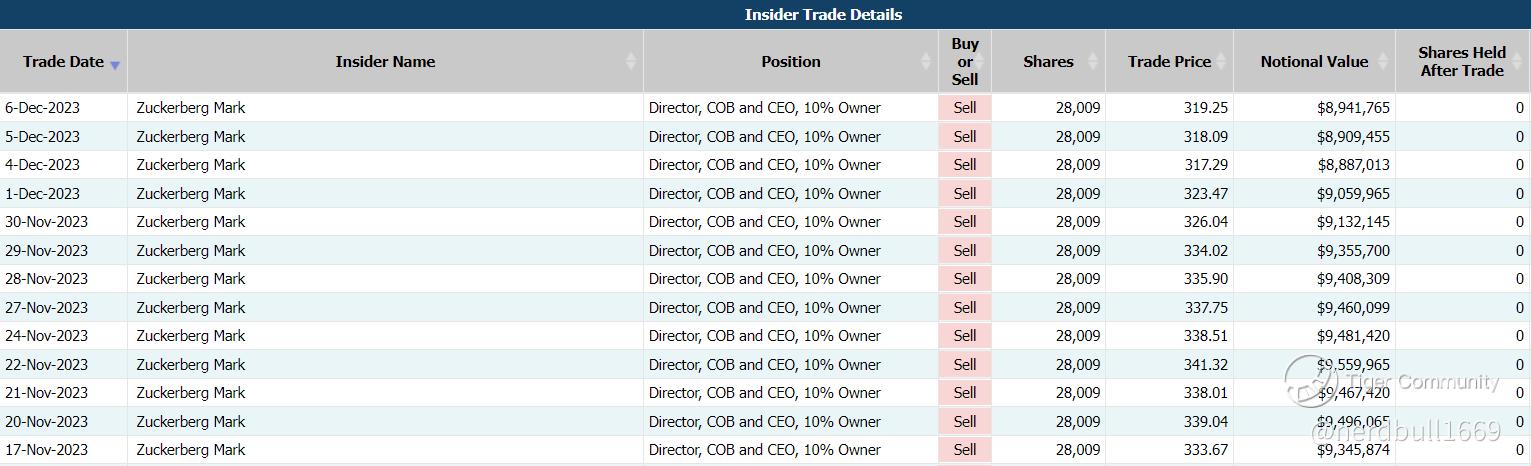
Task: Click the Trade Date header label
Action: coord(63,61)
